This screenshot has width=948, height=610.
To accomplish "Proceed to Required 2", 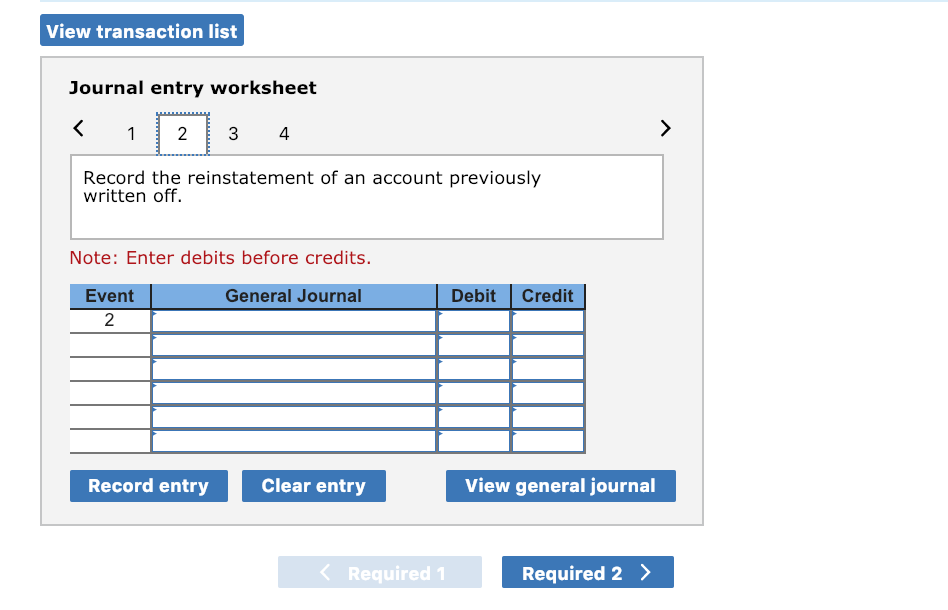I will (587, 572).
